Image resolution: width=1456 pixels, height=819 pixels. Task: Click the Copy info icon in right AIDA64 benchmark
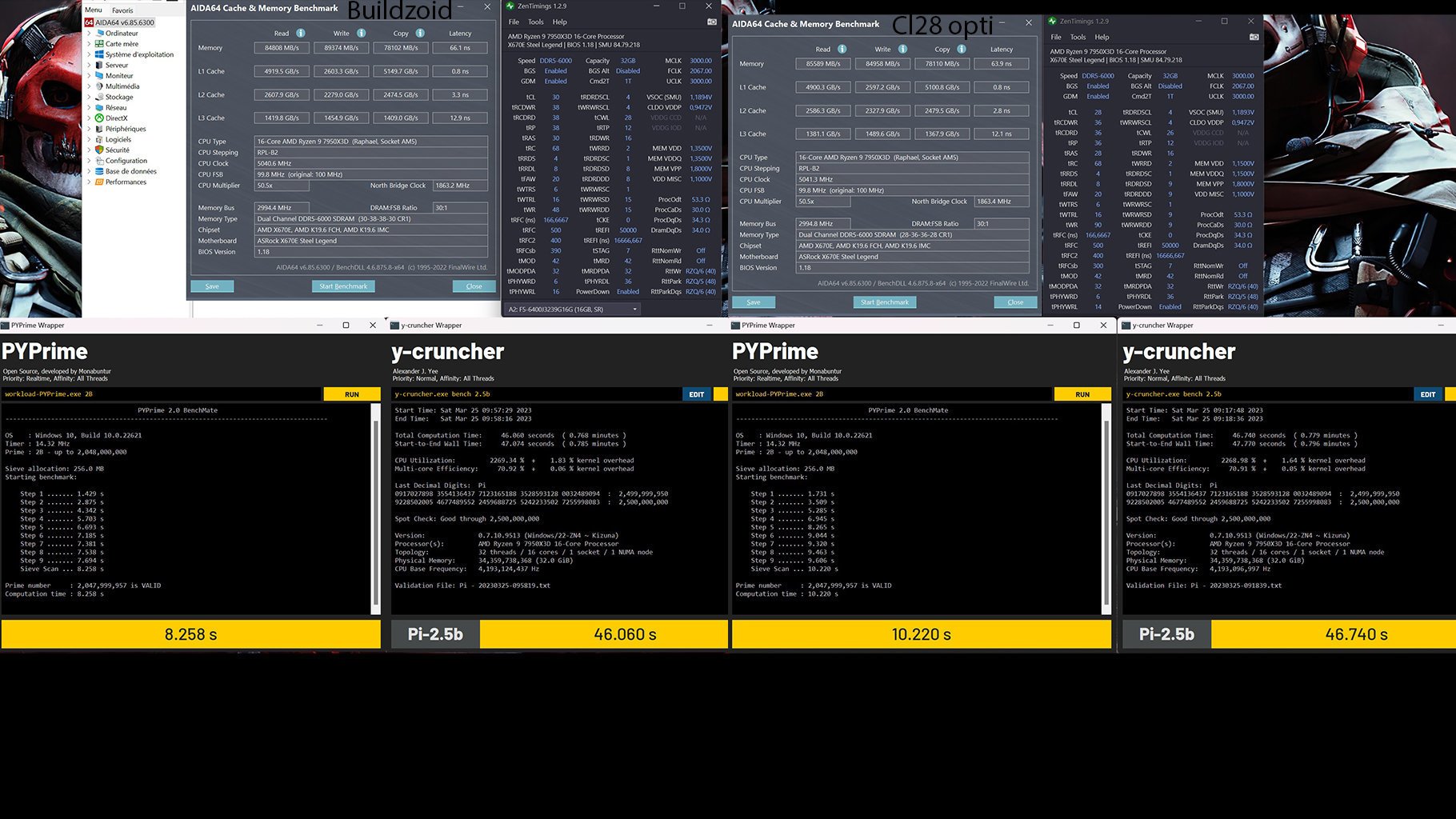point(962,50)
